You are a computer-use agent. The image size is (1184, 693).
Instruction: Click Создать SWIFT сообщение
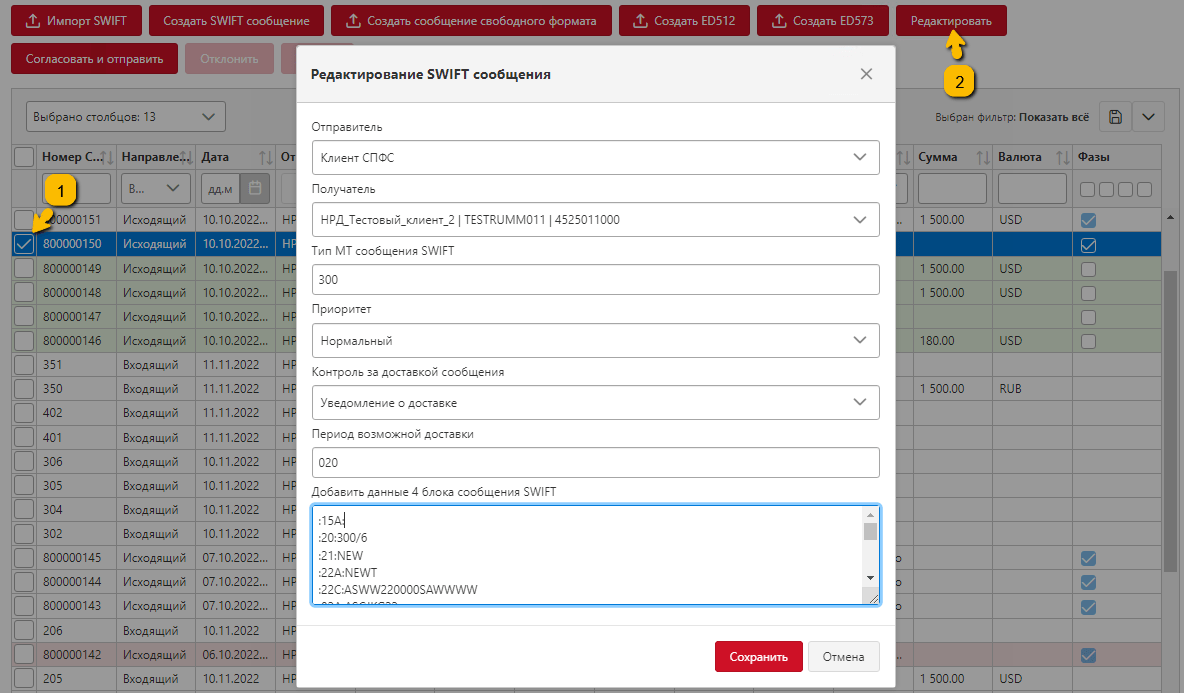coord(236,20)
